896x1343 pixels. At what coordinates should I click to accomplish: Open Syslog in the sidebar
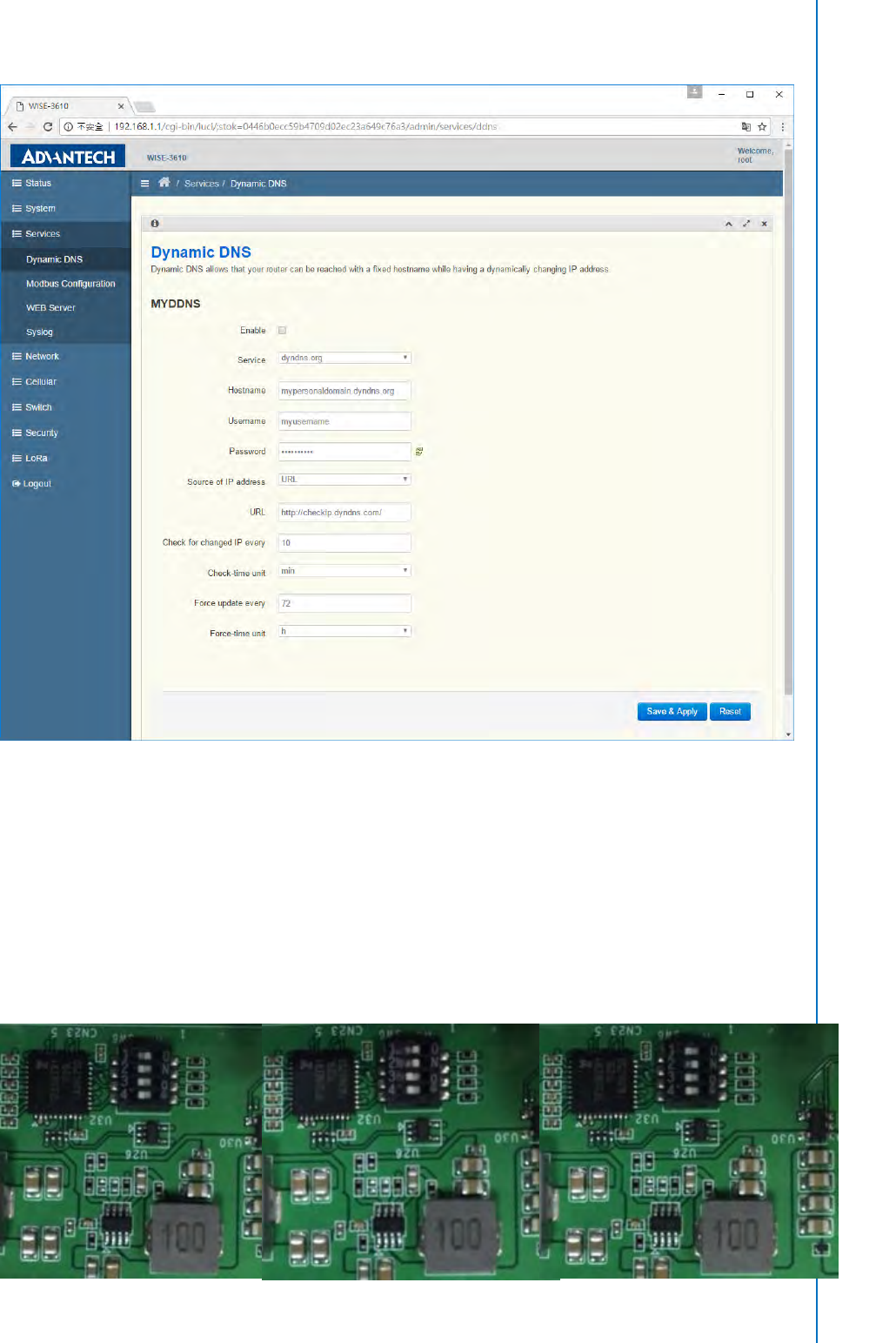pos(65,332)
